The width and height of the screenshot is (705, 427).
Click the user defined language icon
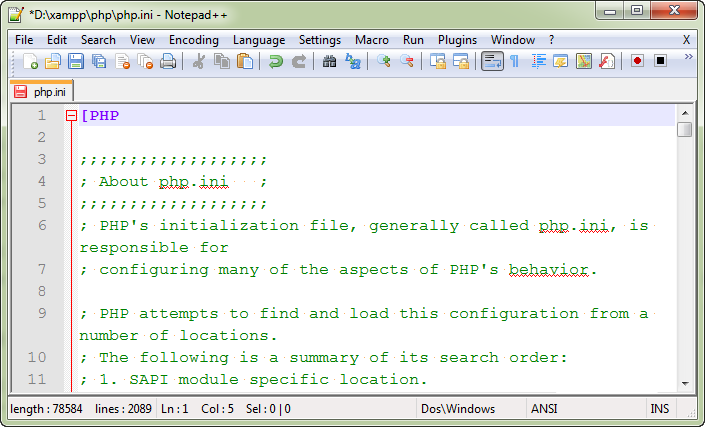[x=561, y=61]
